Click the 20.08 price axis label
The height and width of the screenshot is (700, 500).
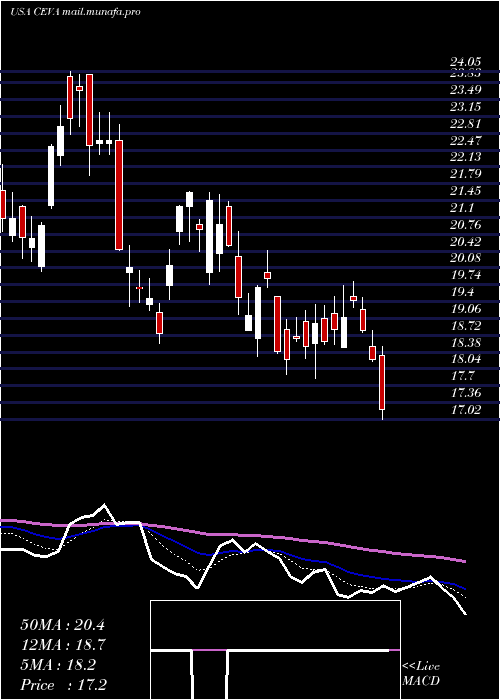[465, 258]
